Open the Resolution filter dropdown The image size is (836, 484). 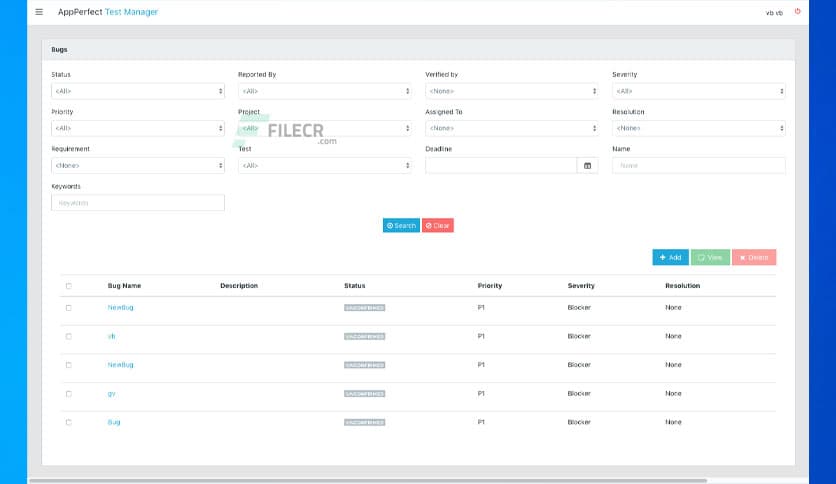[698, 128]
